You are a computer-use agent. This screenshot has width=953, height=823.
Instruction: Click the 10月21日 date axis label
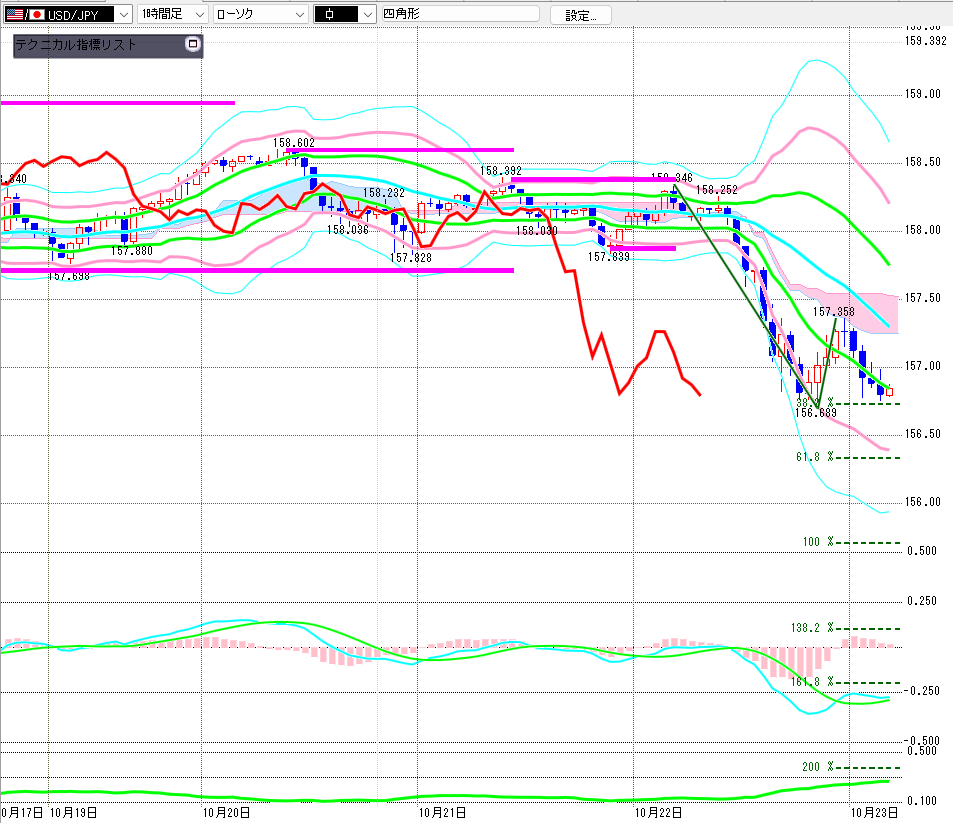pos(442,812)
